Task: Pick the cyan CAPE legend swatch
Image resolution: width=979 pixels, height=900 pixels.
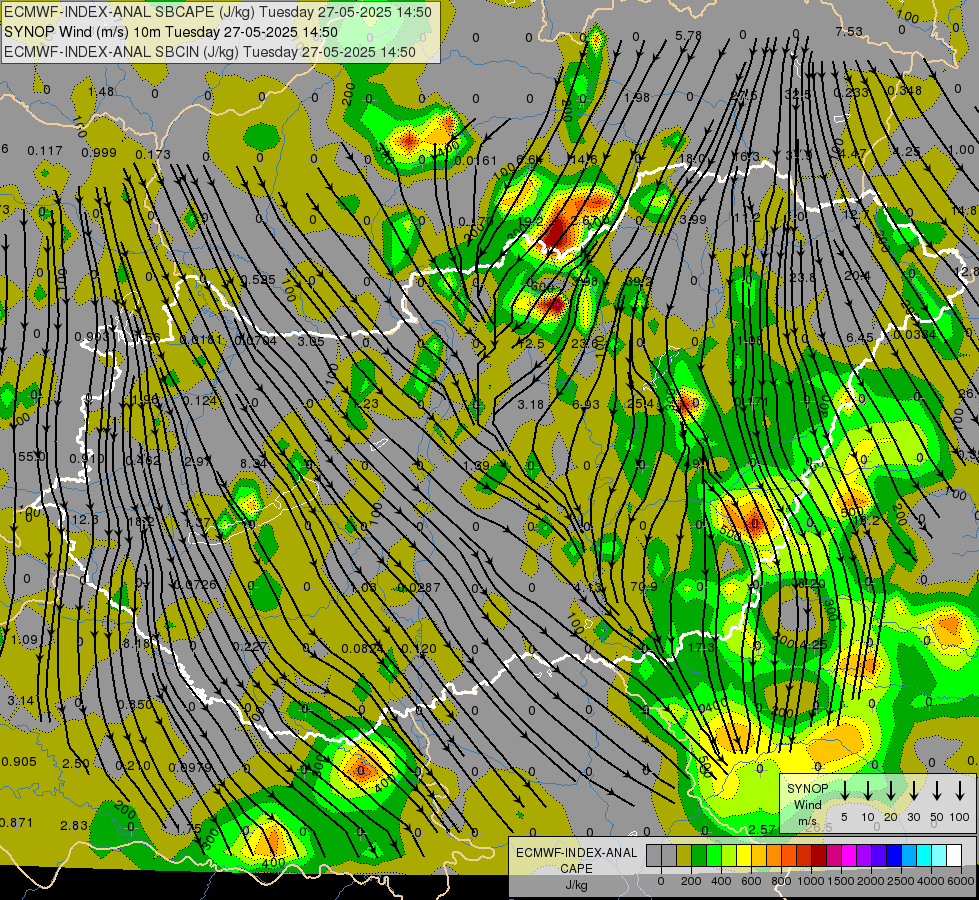Action: pos(925,855)
